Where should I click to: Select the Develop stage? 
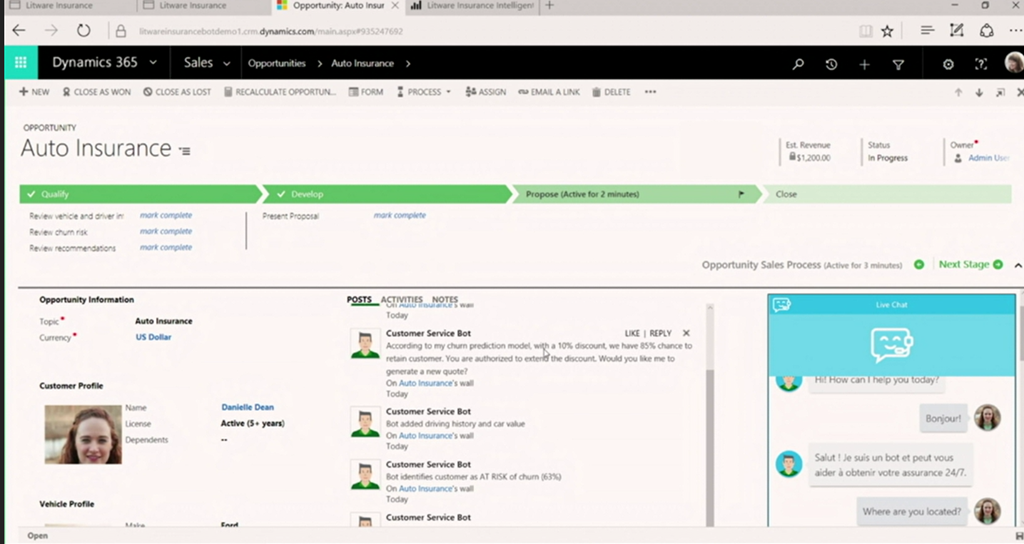388,194
